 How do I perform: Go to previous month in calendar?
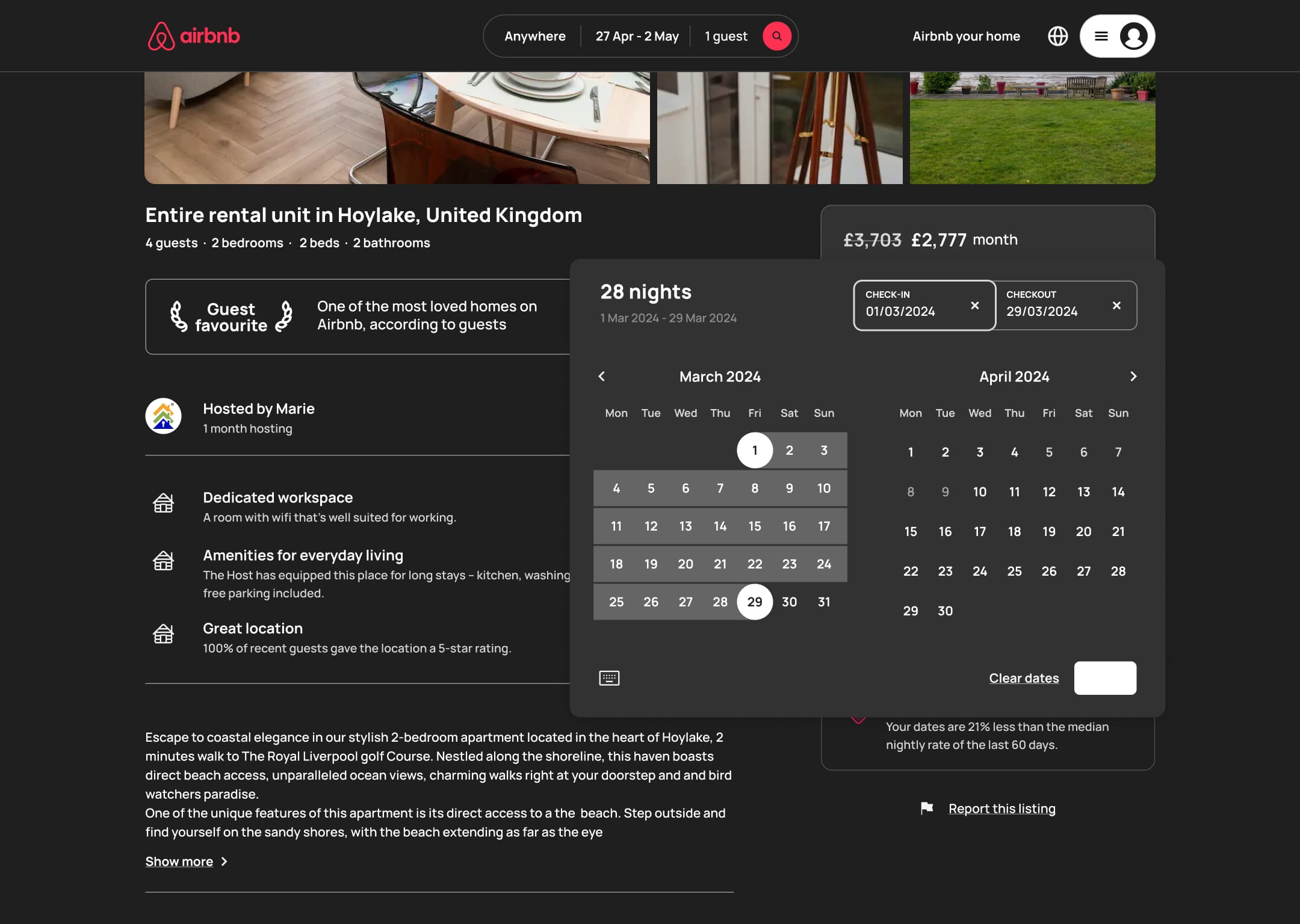point(601,377)
